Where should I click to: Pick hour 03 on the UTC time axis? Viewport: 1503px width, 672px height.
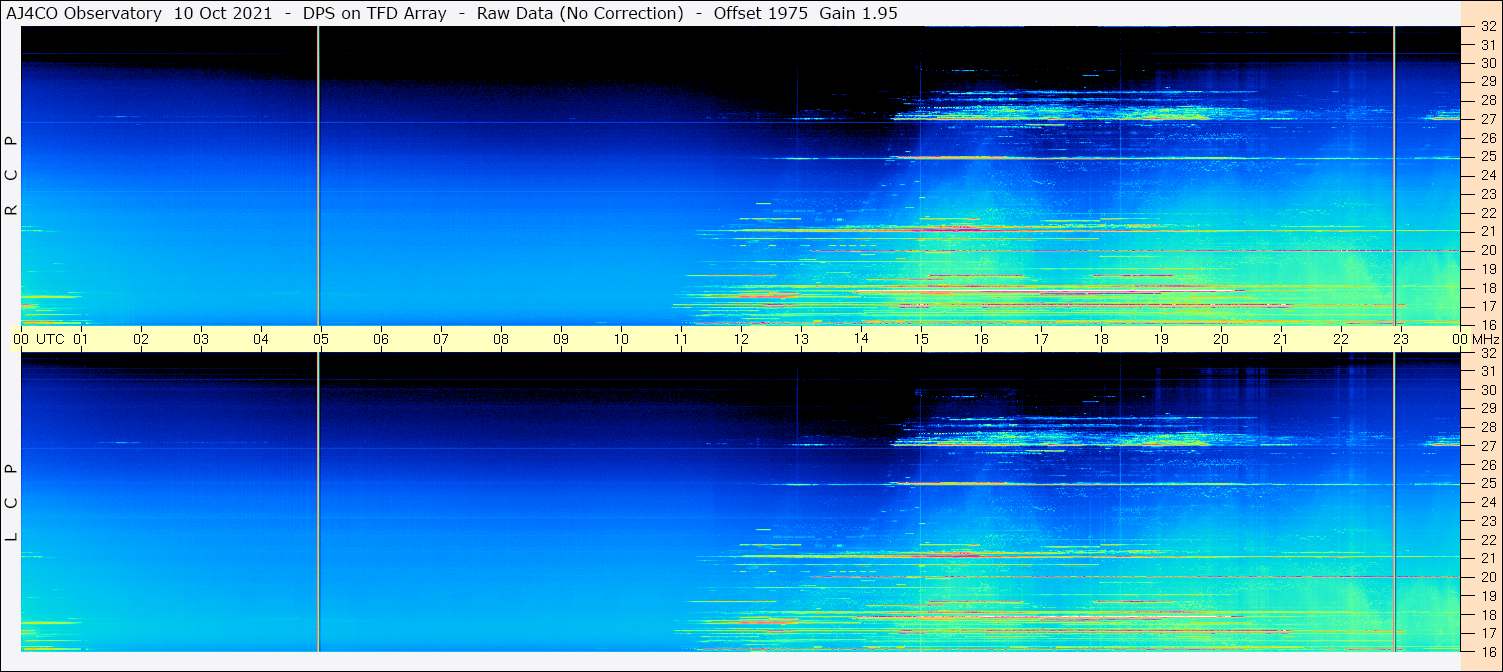point(201,339)
